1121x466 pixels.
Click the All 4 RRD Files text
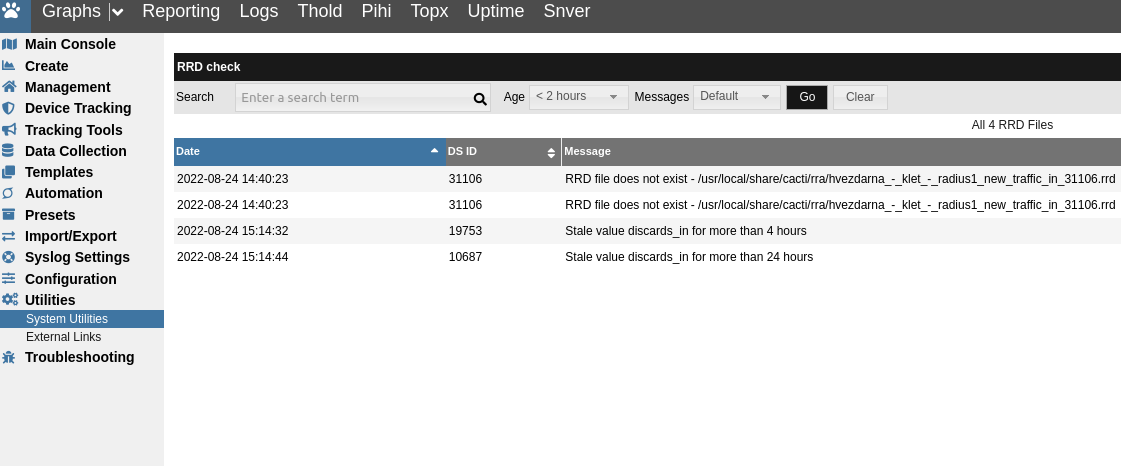point(1012,125)
